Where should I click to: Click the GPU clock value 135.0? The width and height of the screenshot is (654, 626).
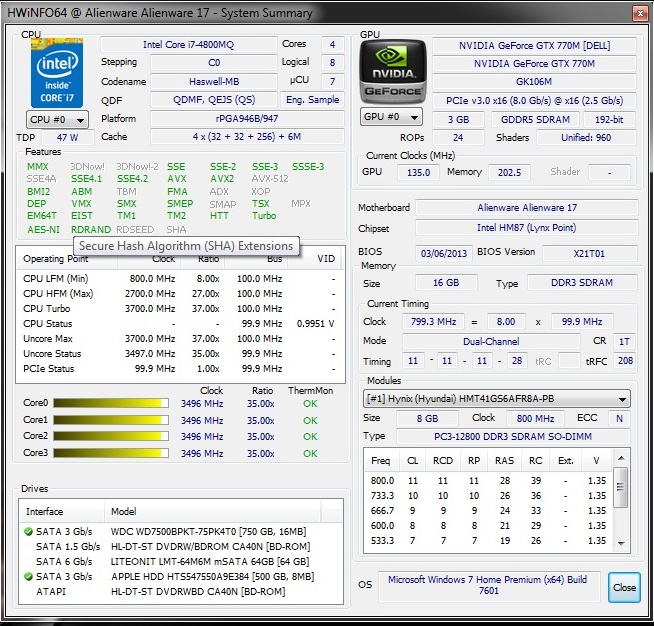pos(418,172)
